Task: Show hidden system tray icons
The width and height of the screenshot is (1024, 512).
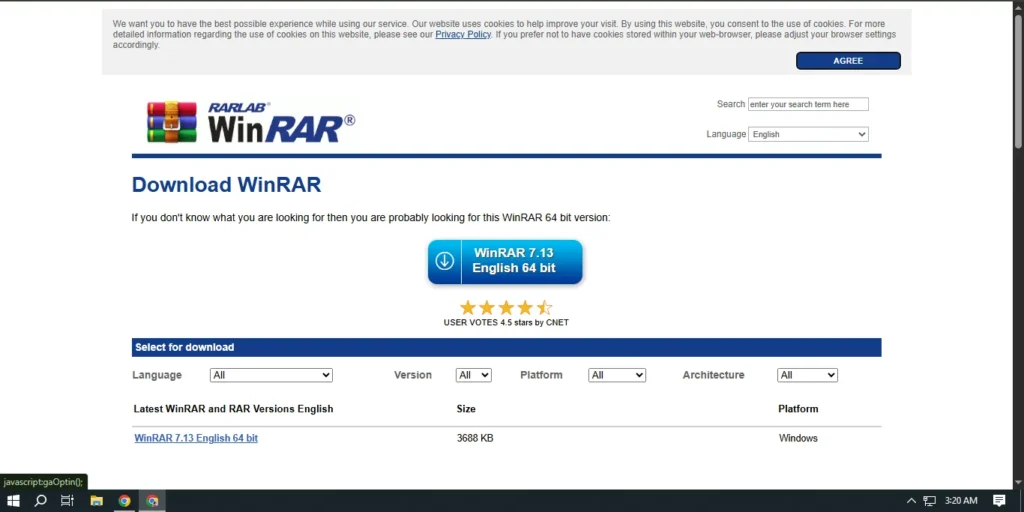Action: tap(911, 501)
